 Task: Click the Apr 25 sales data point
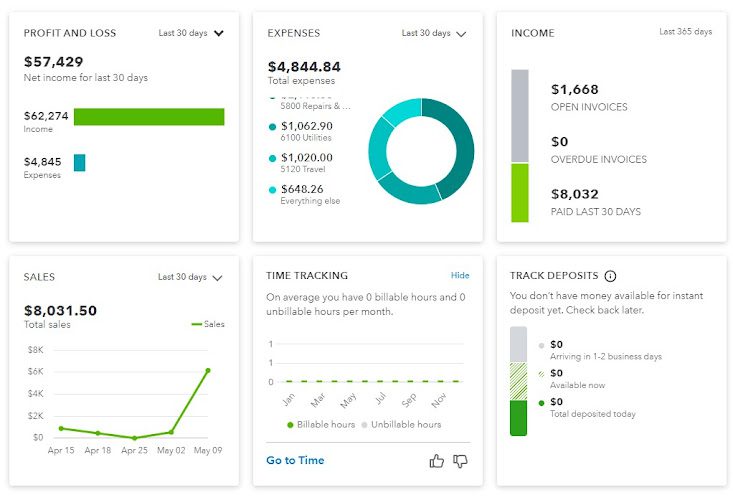[x=135, y=438]
